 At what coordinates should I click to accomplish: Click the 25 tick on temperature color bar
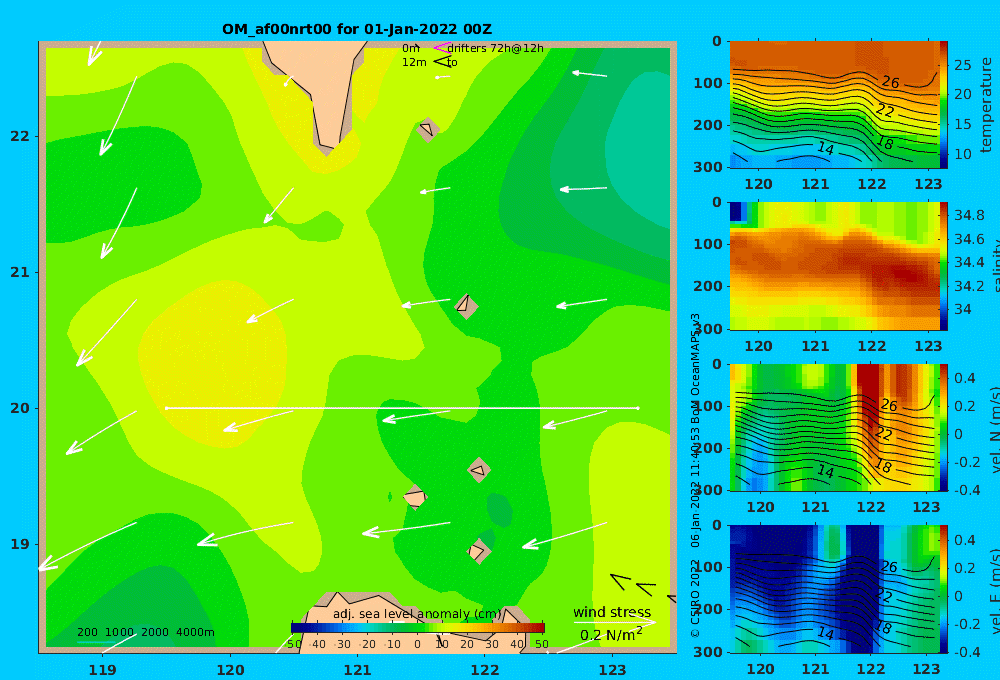click(962, 65)
